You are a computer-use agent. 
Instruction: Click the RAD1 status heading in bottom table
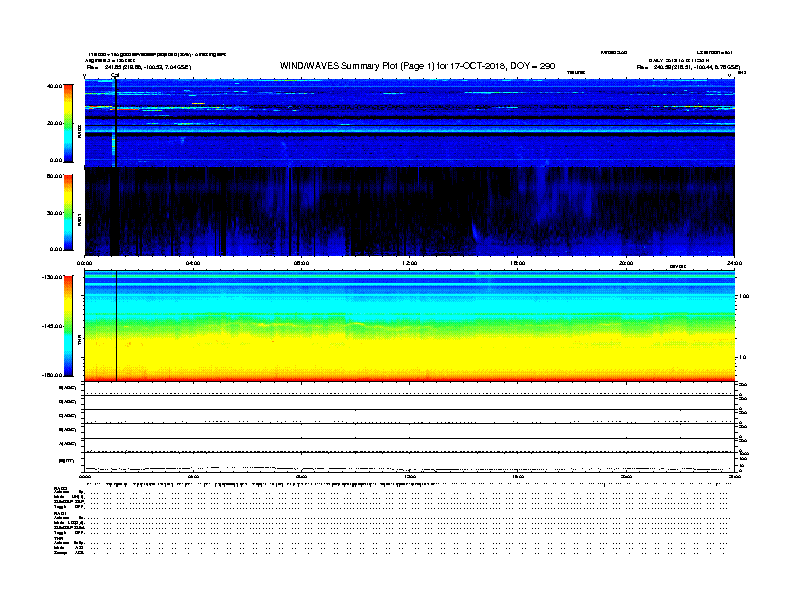tap(61, 514)
